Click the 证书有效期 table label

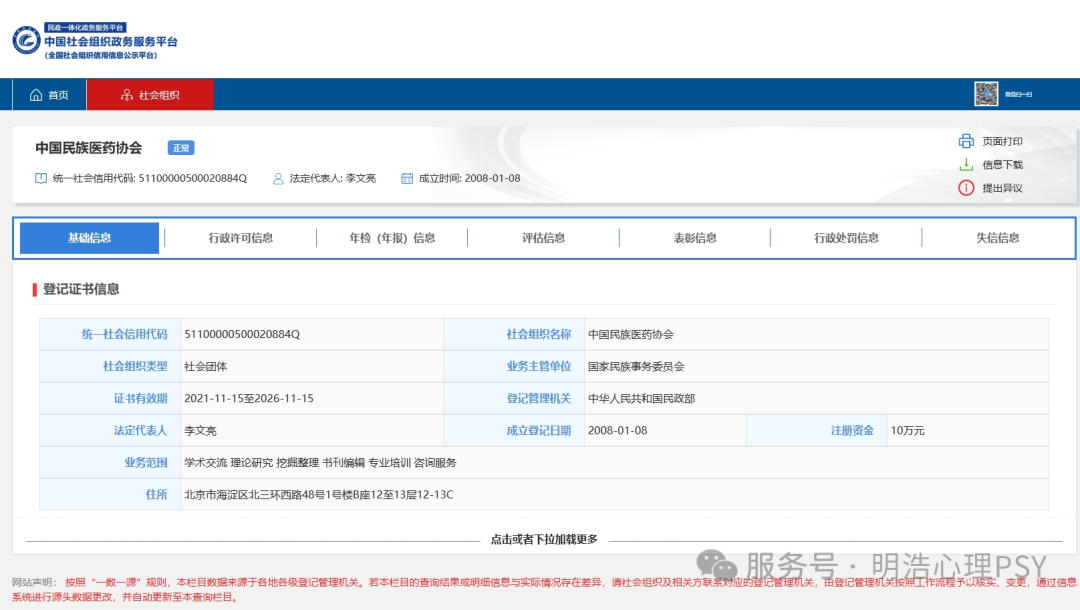pyautogui.click(x=141, y=398)
